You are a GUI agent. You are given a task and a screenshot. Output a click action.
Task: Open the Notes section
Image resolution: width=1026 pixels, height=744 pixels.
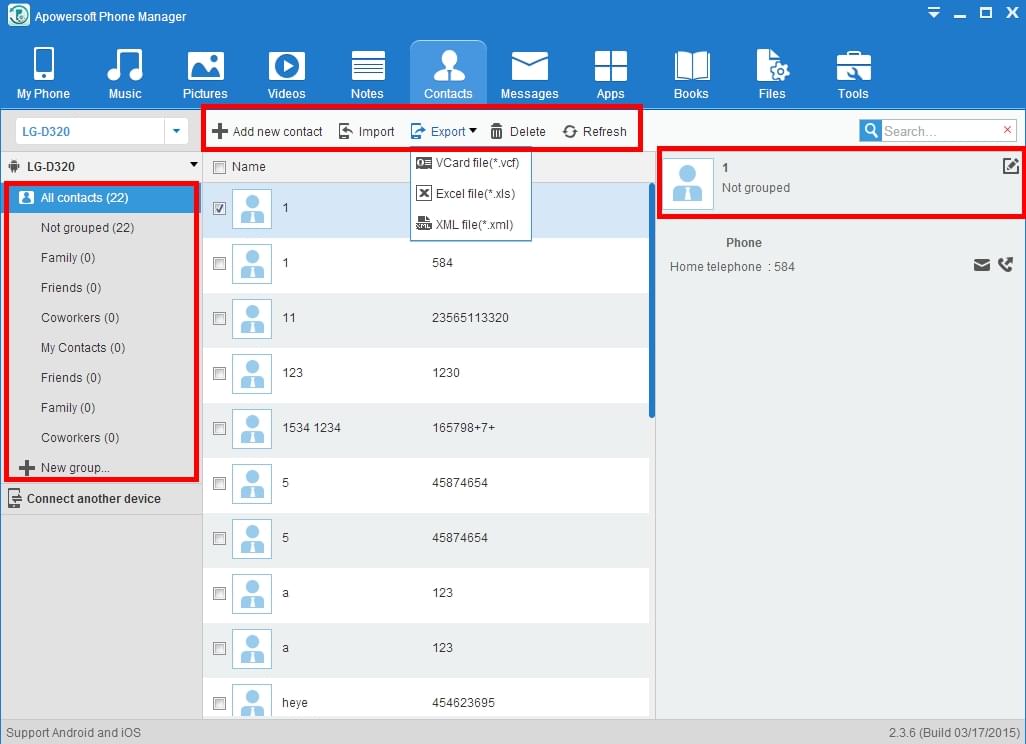pyautogui.click(x=367, y=73)
